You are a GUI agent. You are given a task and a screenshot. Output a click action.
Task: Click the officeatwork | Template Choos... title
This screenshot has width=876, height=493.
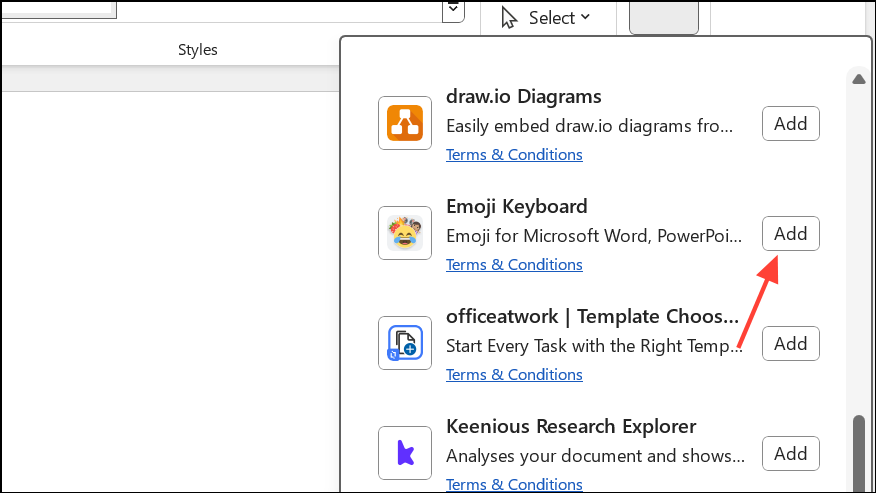click(592, 316)
